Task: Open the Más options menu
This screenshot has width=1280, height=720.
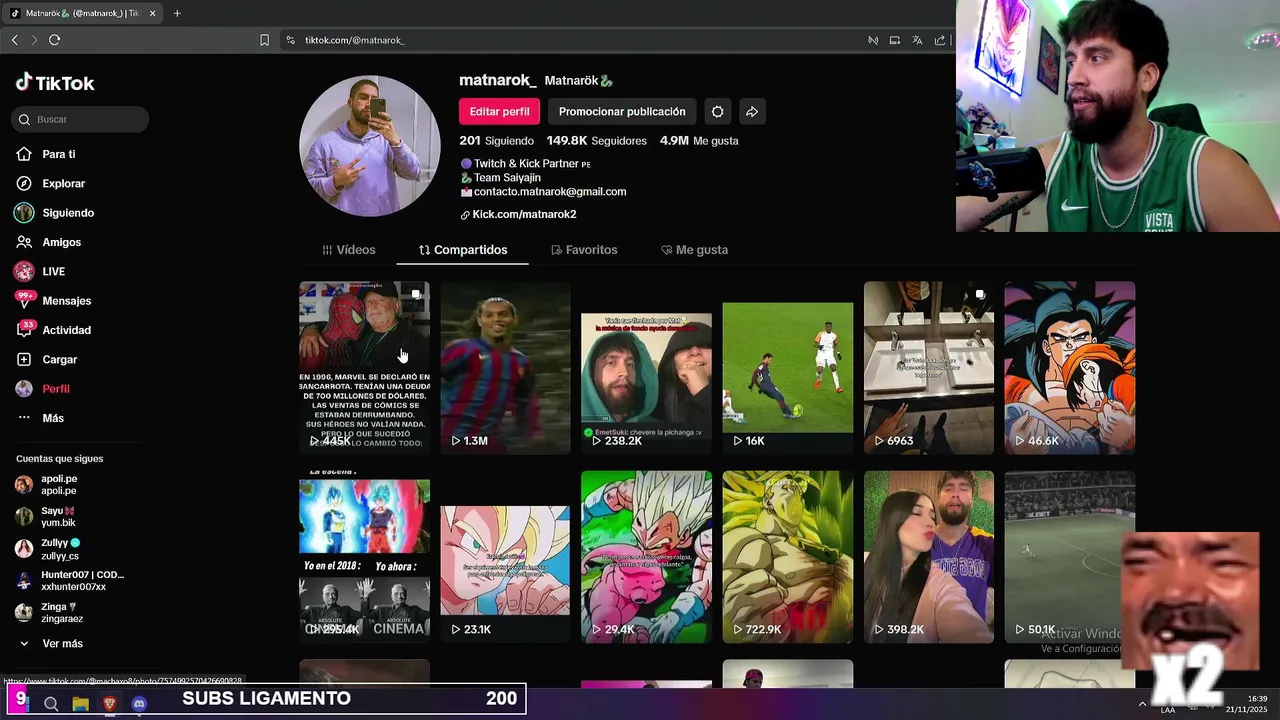Action: click(x=41, y=418)
